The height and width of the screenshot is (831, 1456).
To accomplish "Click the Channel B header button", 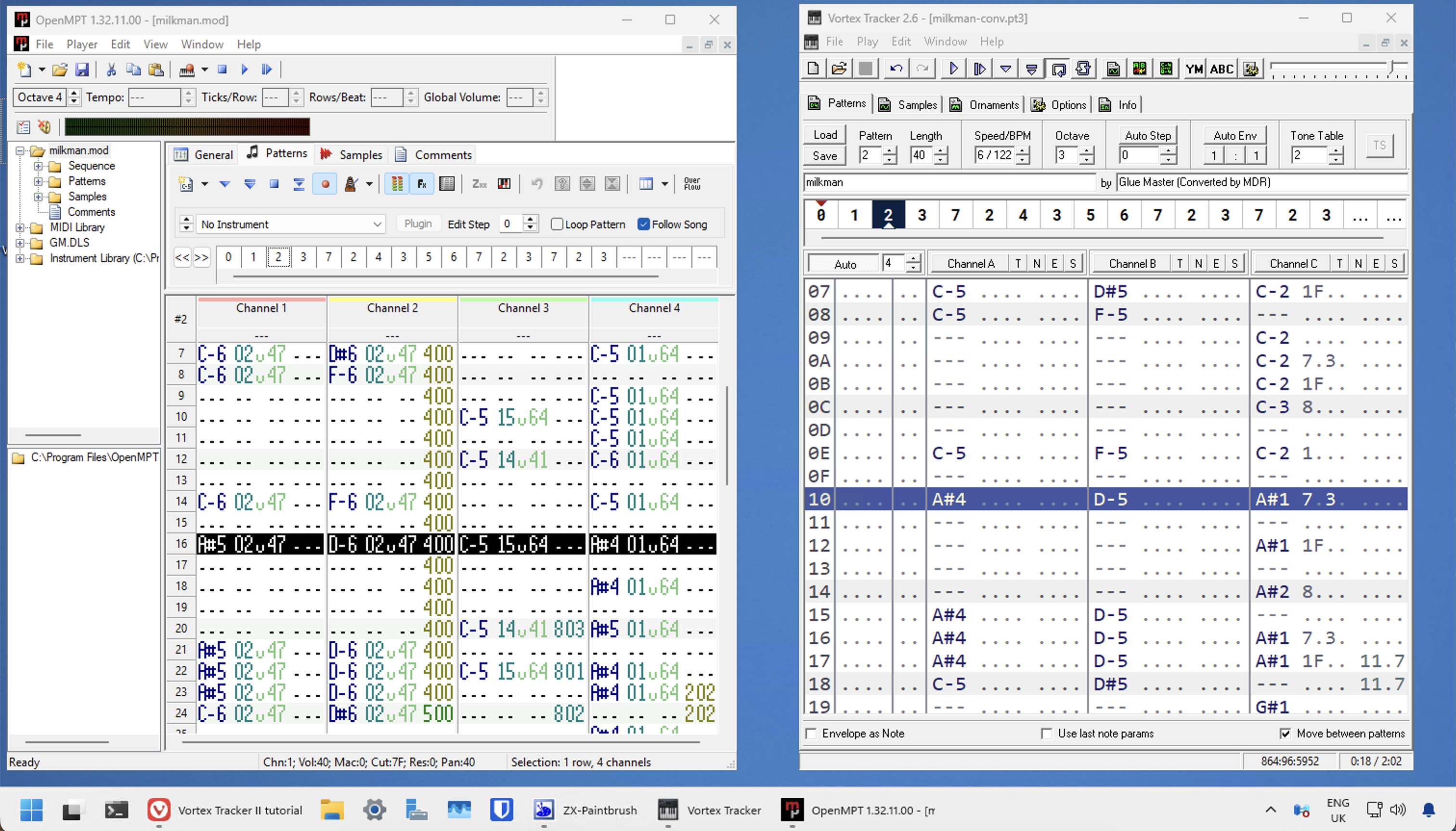I will tap(1132, 264).
